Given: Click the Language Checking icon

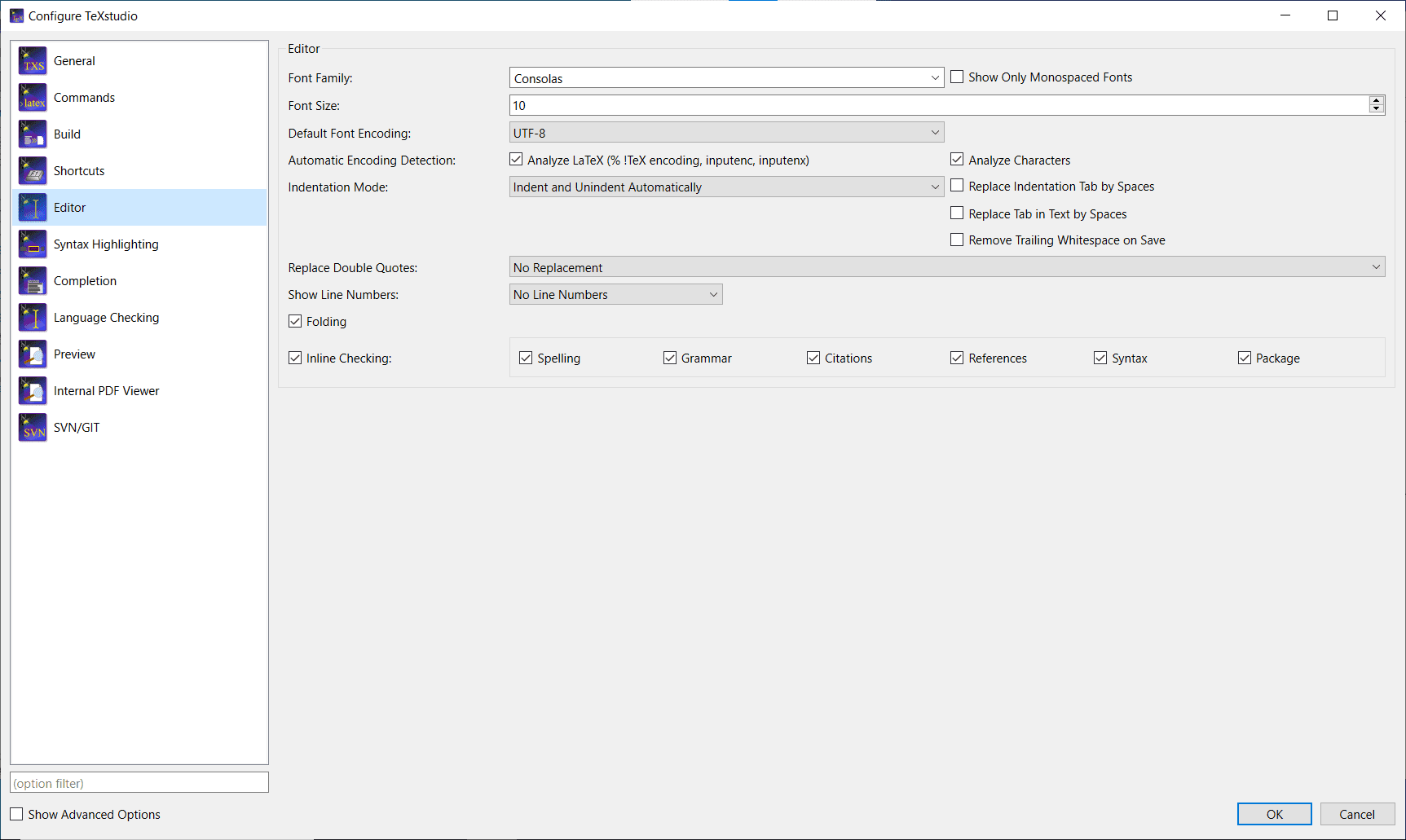Looking at the screenshot, I should (x=33, y=318).
